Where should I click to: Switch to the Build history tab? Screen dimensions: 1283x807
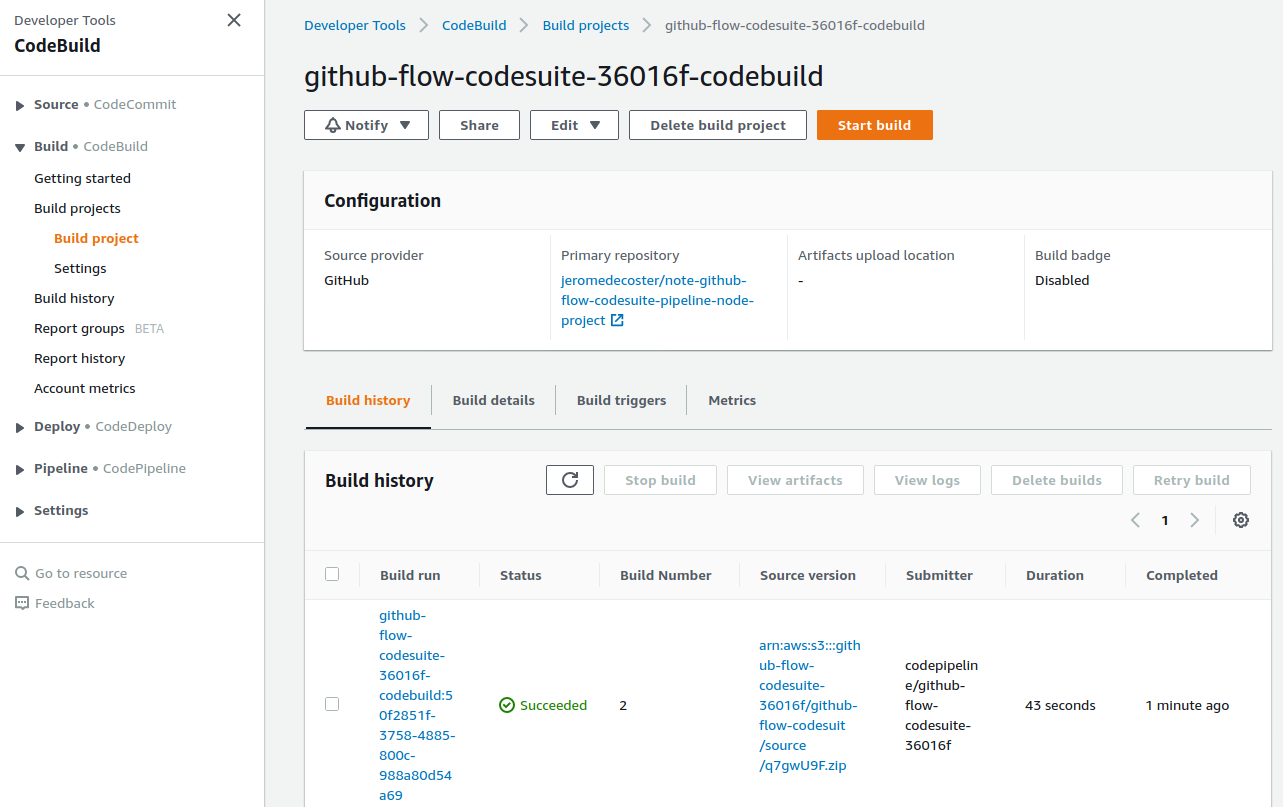tap(368, 400)
